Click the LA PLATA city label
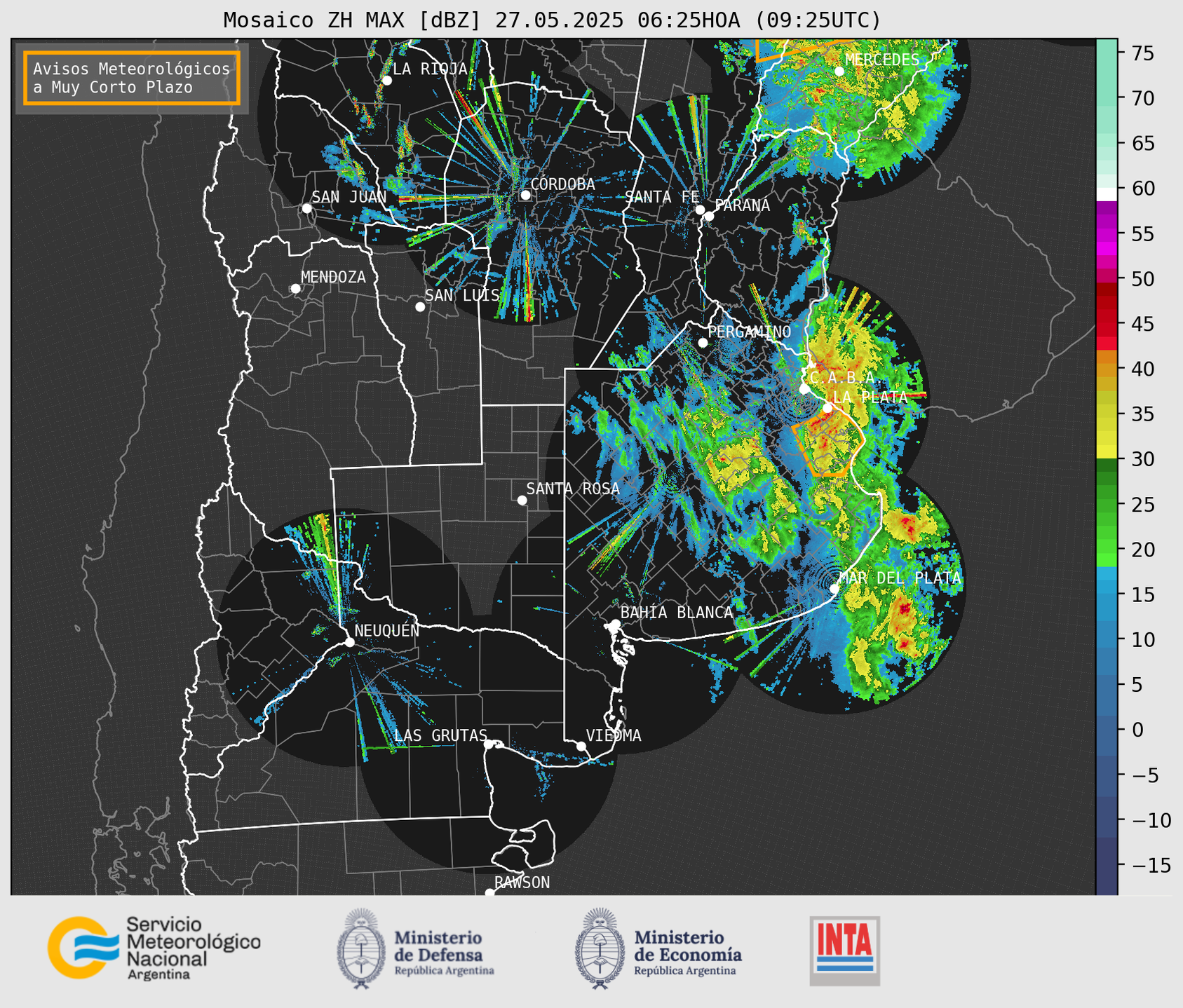 click(x=870, y=397)
